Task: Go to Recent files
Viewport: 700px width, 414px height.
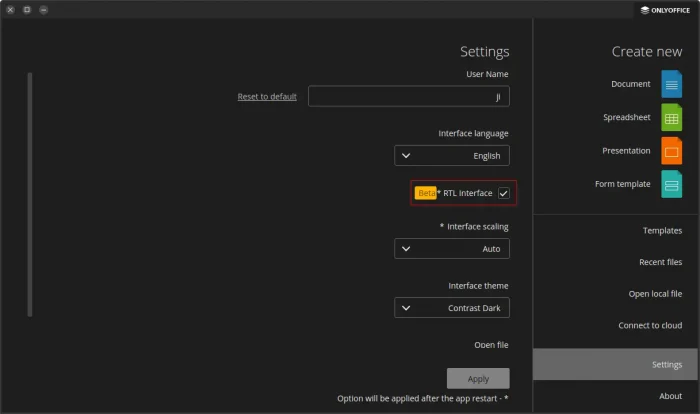Action: click(616, 262)
